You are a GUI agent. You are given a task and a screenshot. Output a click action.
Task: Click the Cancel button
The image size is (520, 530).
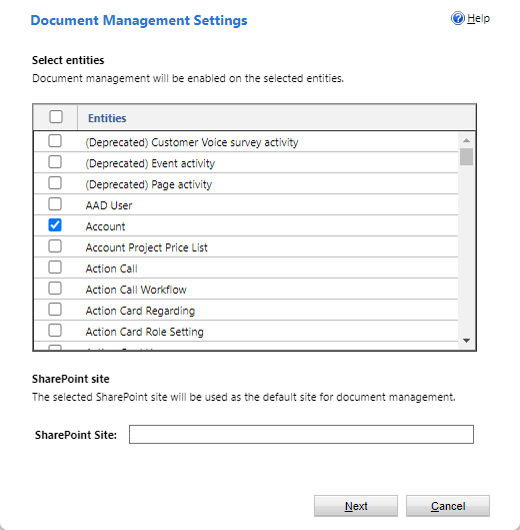[x=448, y=506]
